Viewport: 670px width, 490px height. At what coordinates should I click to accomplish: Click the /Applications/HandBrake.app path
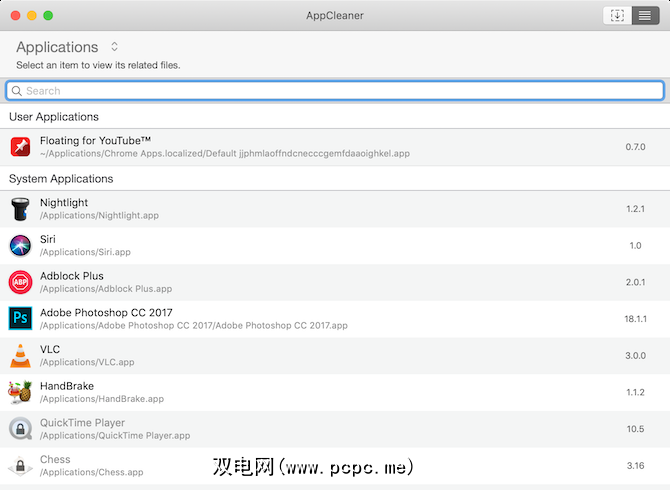coord(102,399)
